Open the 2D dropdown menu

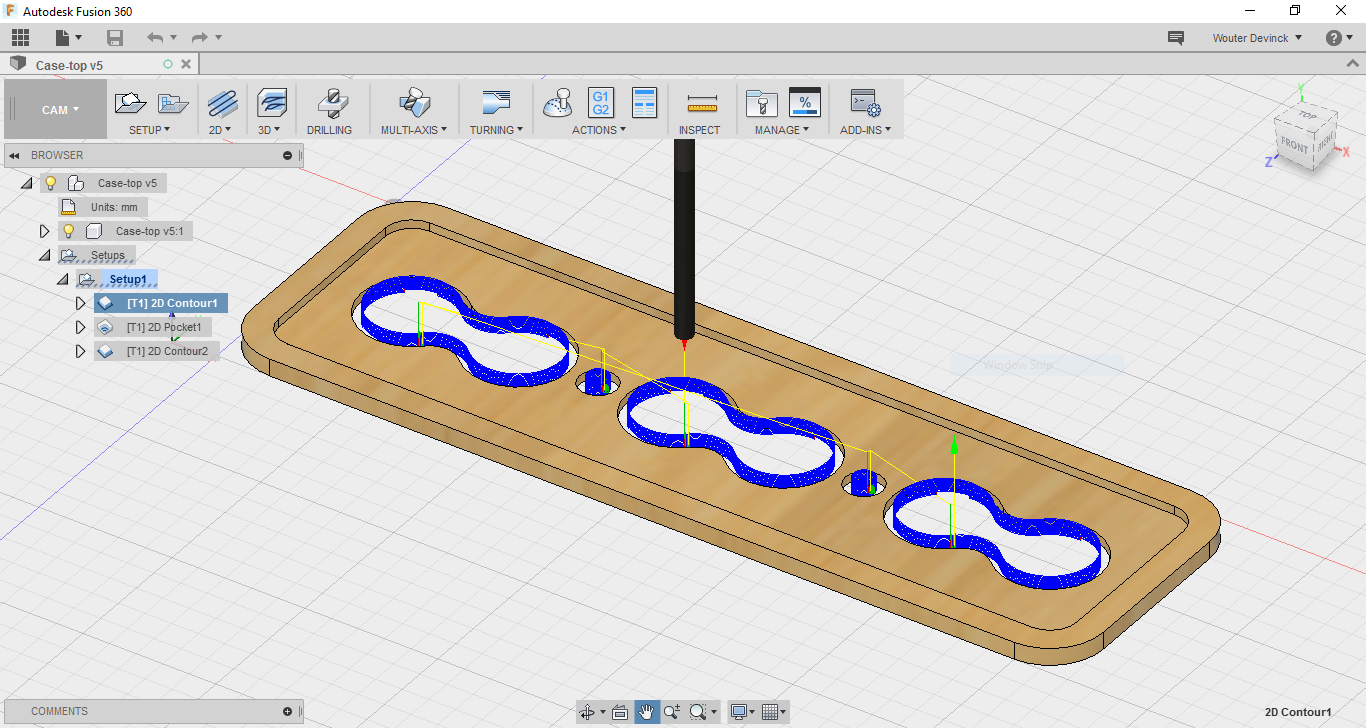(220, 130)
